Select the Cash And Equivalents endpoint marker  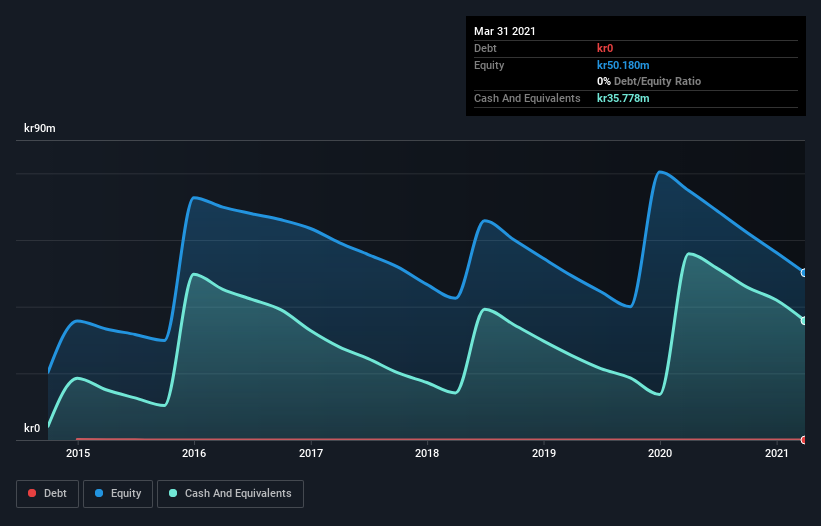[804, 320]
